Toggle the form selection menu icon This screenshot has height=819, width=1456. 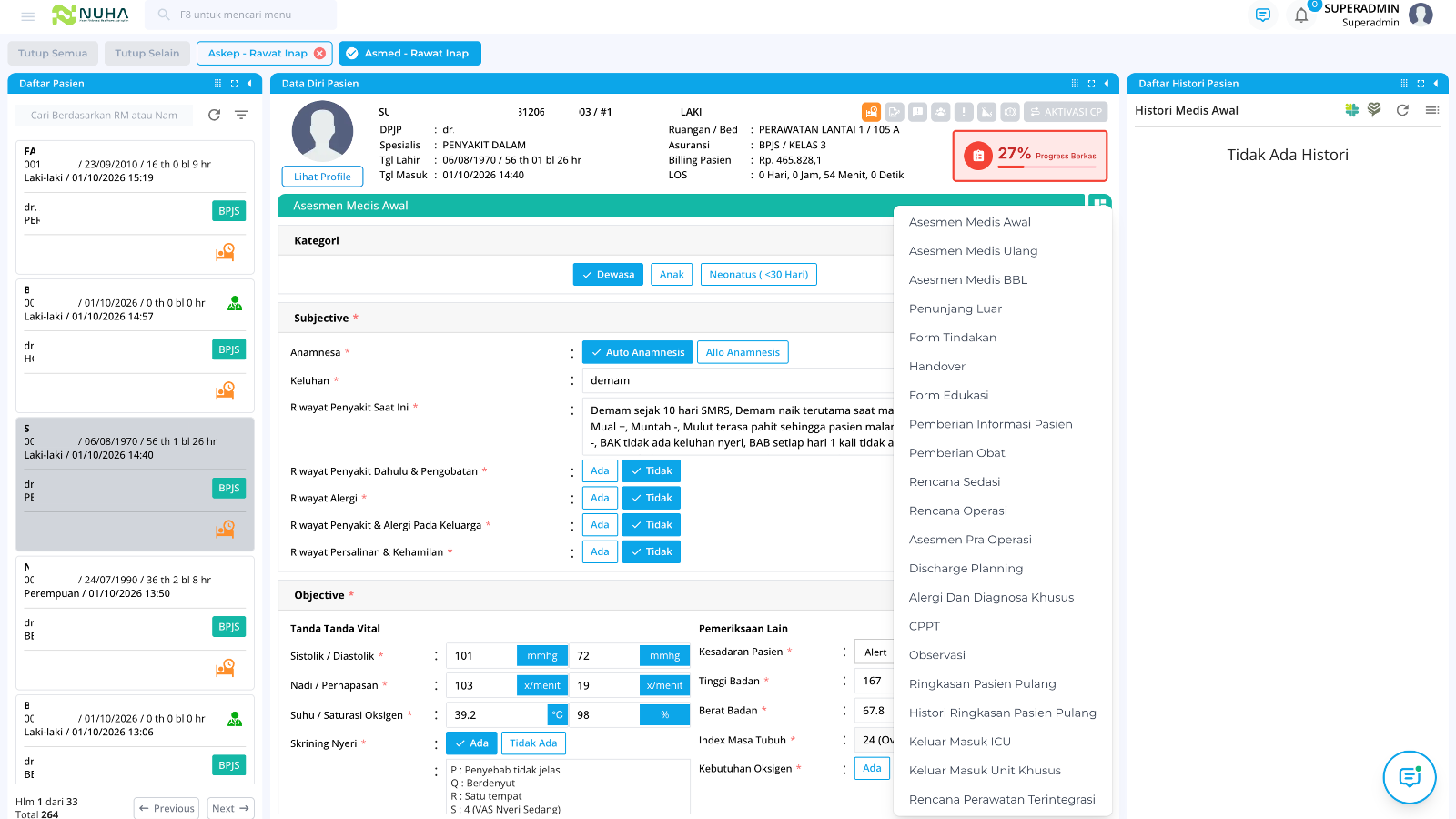[1100, 203]
